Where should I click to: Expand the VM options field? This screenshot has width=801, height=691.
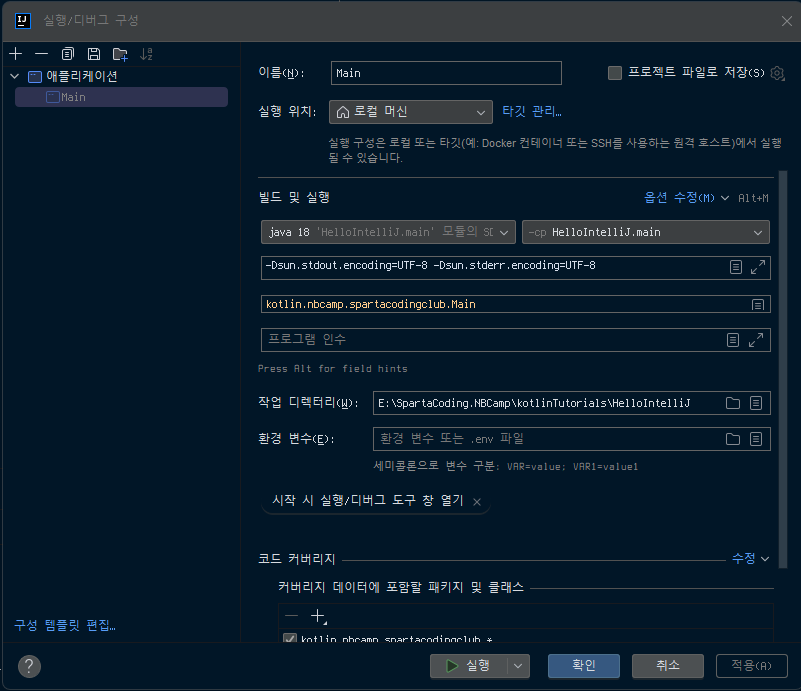pos(758,267)
